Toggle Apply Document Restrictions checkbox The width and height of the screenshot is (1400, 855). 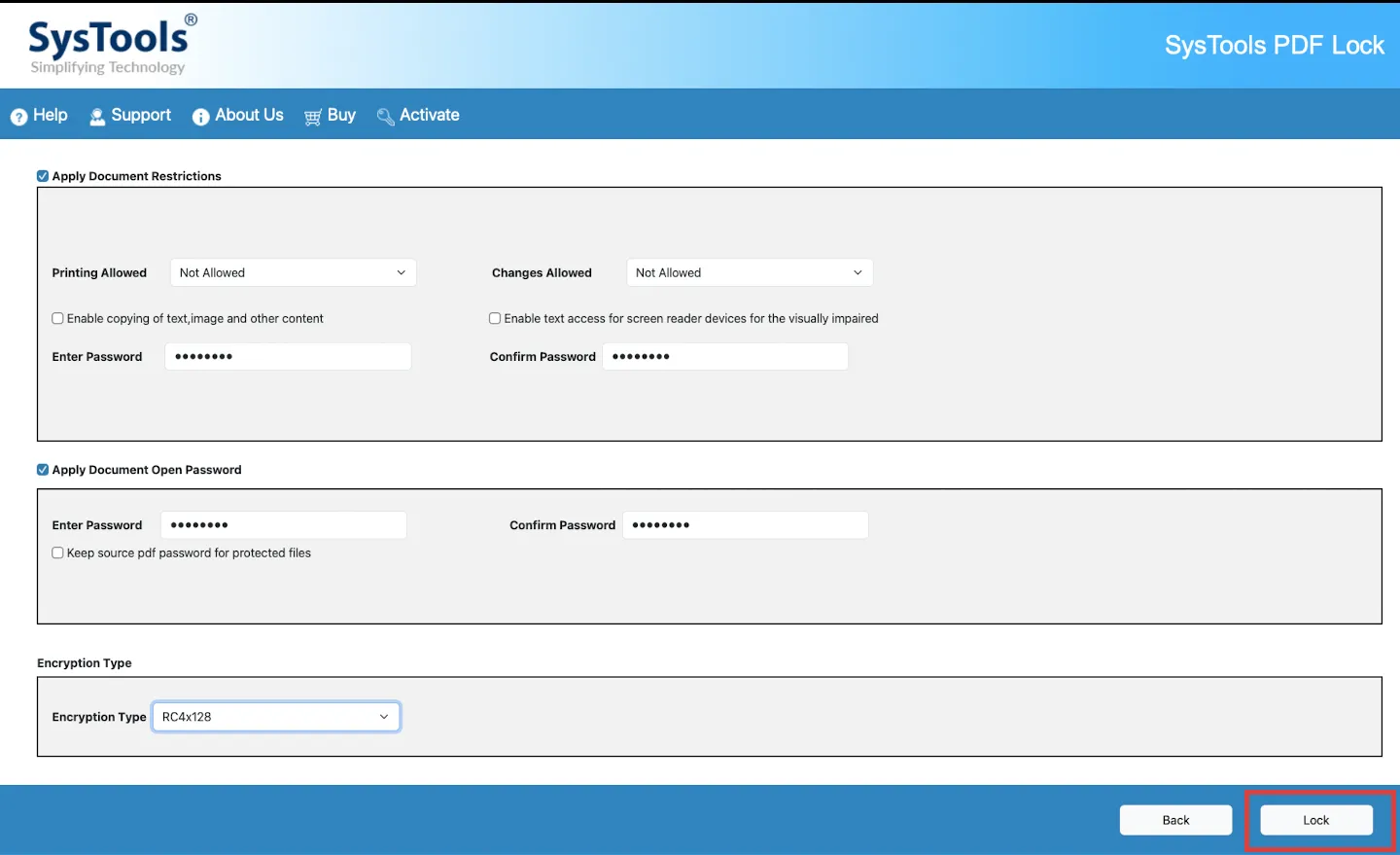(43, 176)
